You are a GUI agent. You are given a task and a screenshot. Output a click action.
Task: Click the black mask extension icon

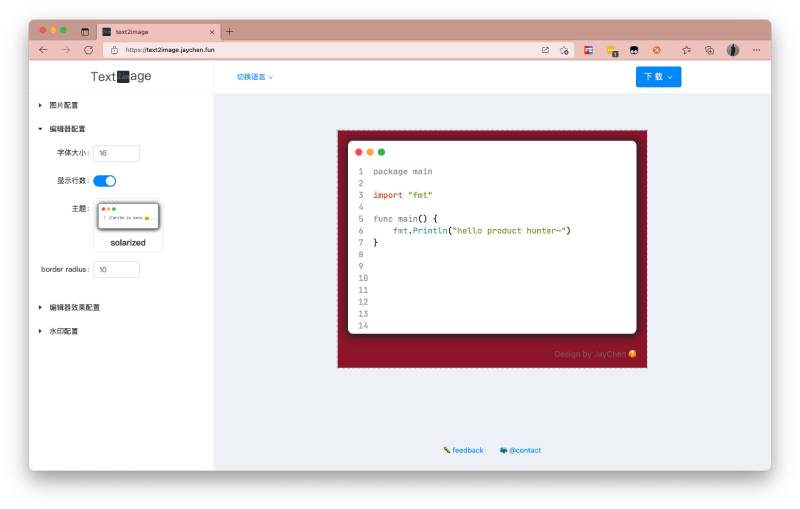(x=634, y=50)
